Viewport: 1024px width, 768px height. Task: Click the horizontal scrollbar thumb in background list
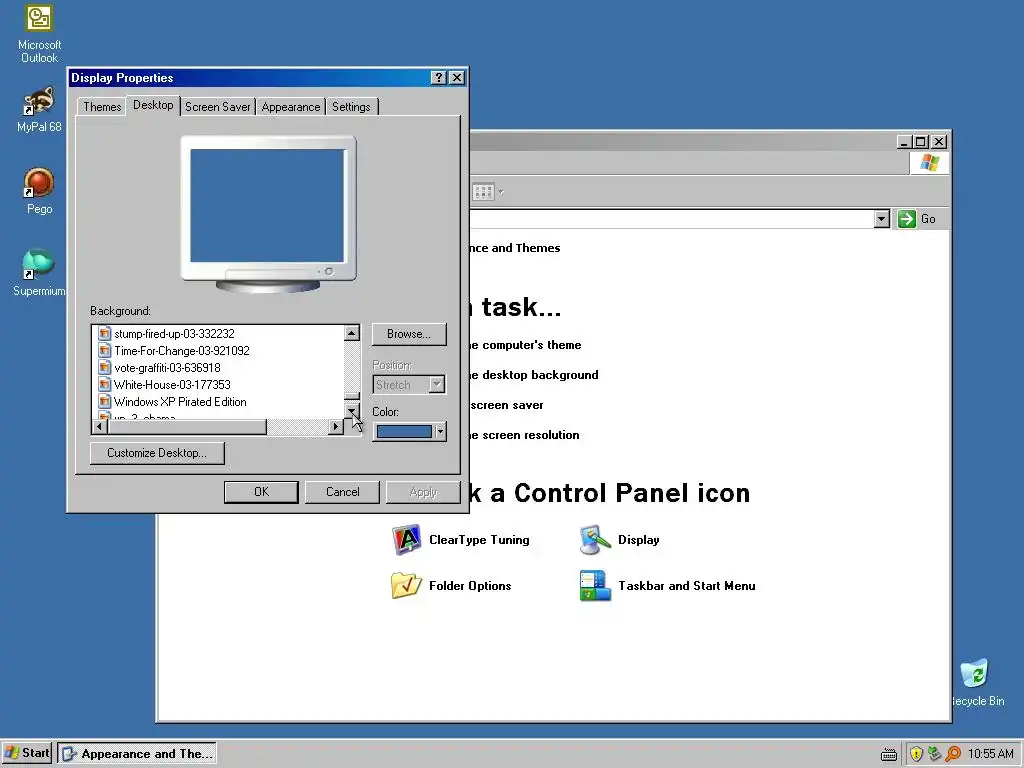pos(187,426)
